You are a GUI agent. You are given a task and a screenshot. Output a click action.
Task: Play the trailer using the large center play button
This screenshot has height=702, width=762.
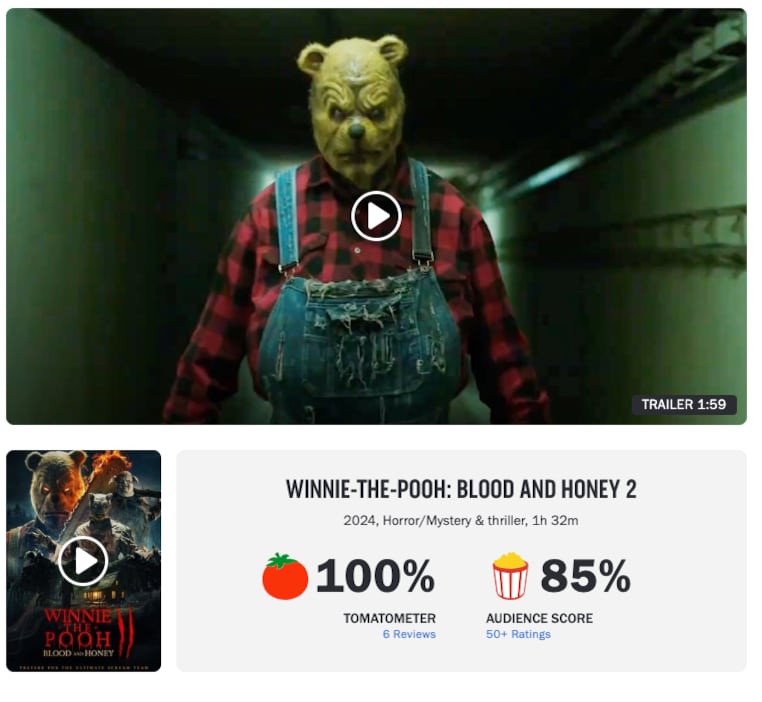click(x=376, y=216)
